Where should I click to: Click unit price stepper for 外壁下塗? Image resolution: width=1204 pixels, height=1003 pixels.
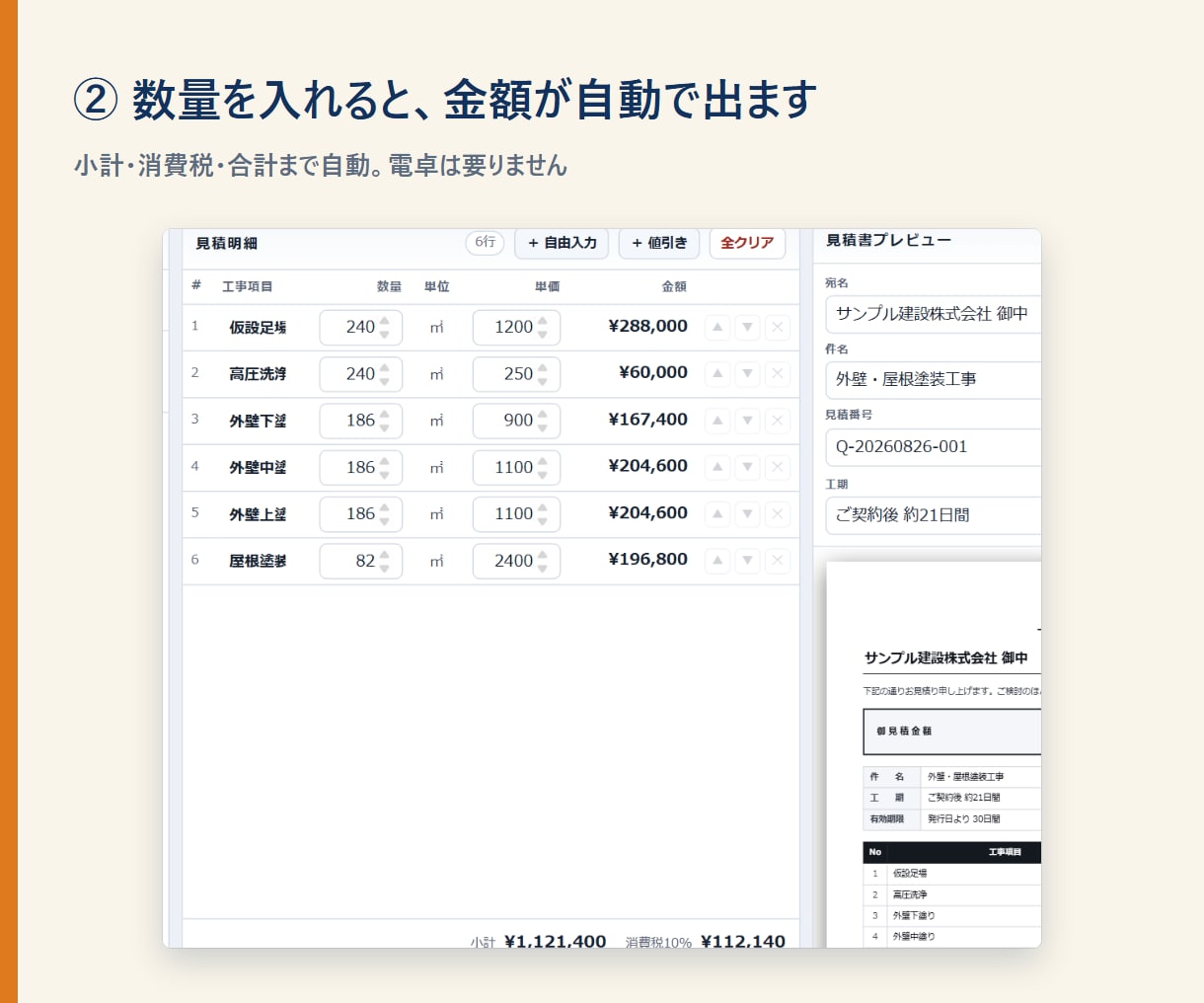coord(543,421)
